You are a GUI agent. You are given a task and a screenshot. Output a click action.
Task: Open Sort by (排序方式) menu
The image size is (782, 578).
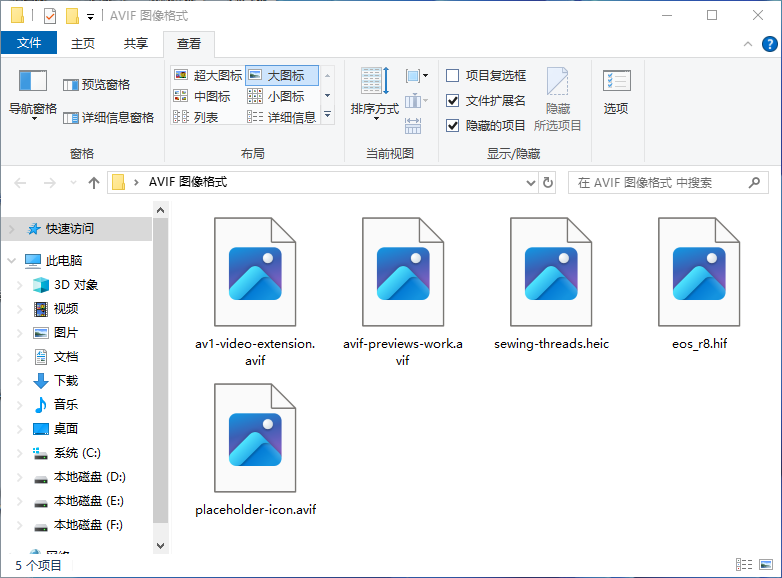click(375, 93)
